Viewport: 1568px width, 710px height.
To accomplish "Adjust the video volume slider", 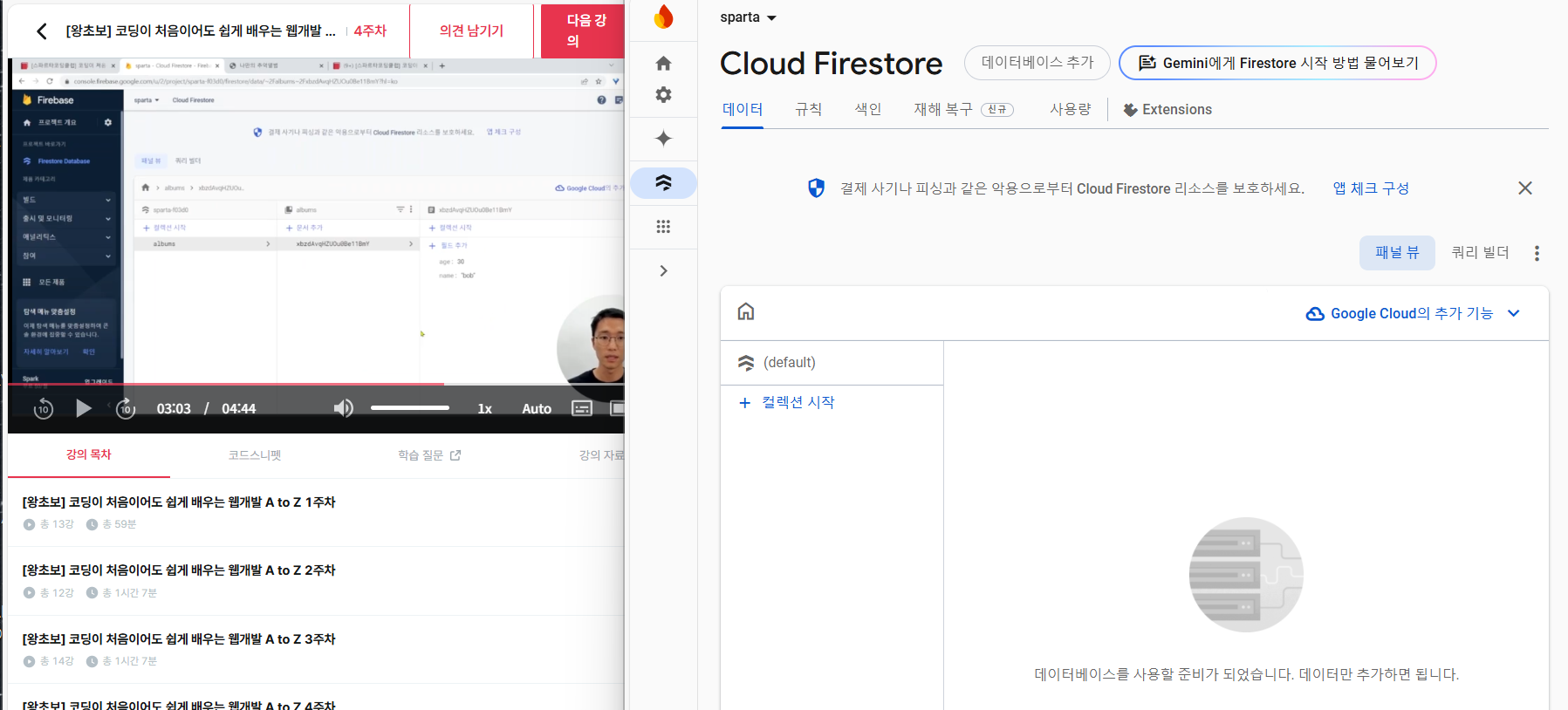I will (x=410, y=407).
